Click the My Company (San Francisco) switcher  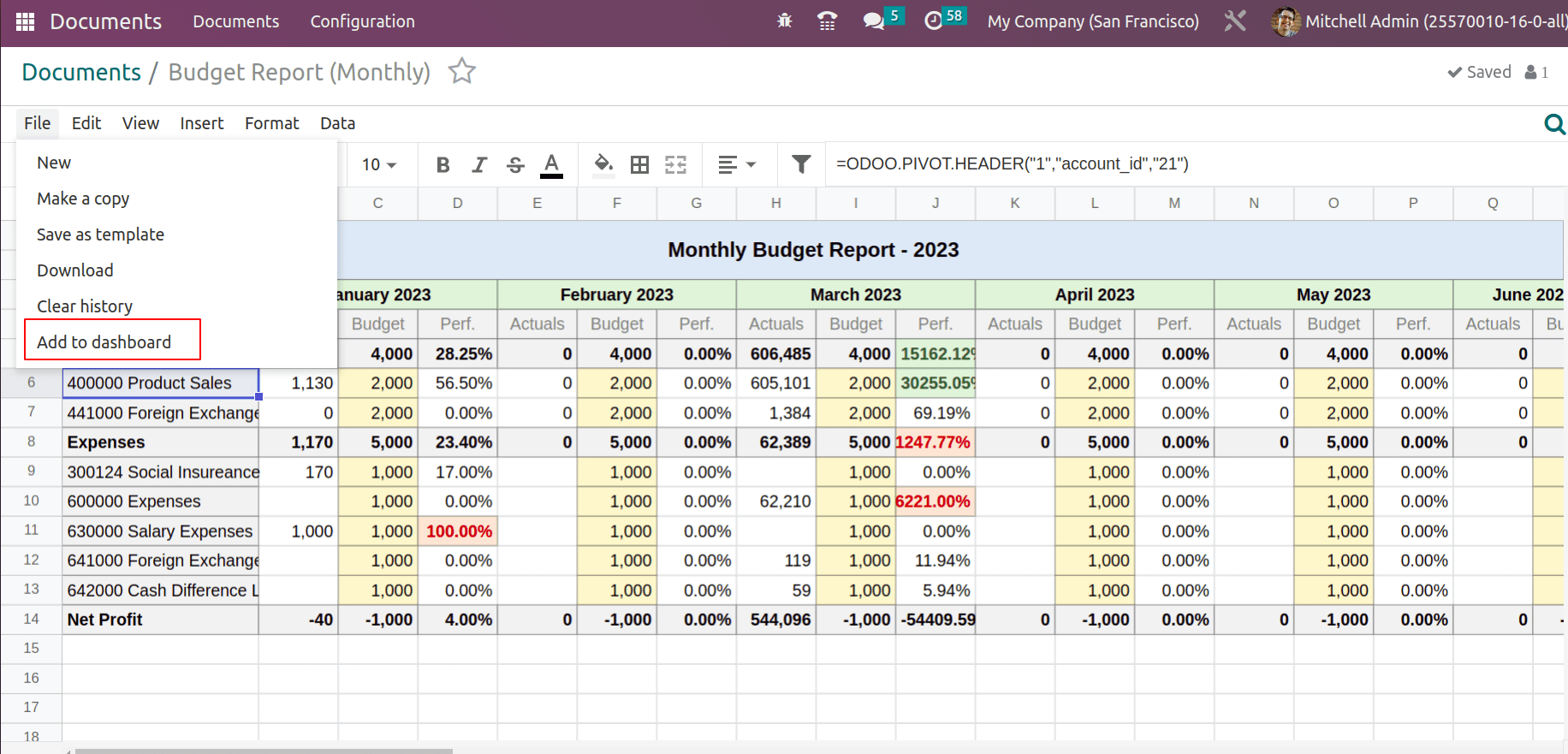pyautogui.click(x=1093, y=21)
